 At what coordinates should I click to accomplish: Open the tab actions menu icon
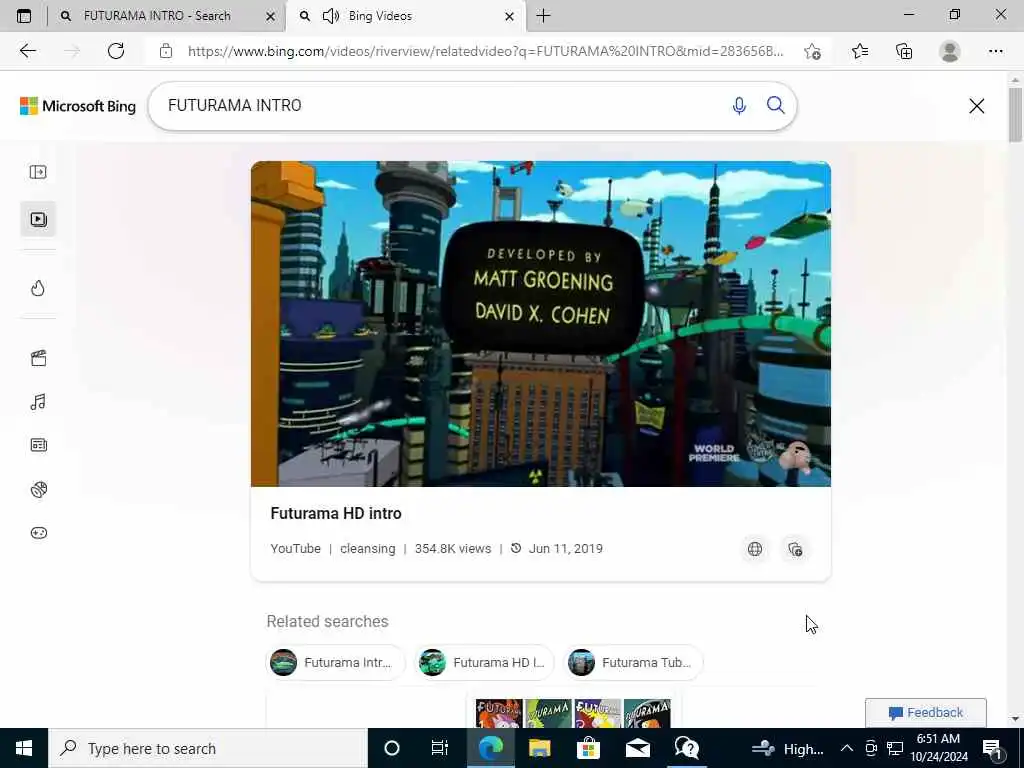pos(24,16)
